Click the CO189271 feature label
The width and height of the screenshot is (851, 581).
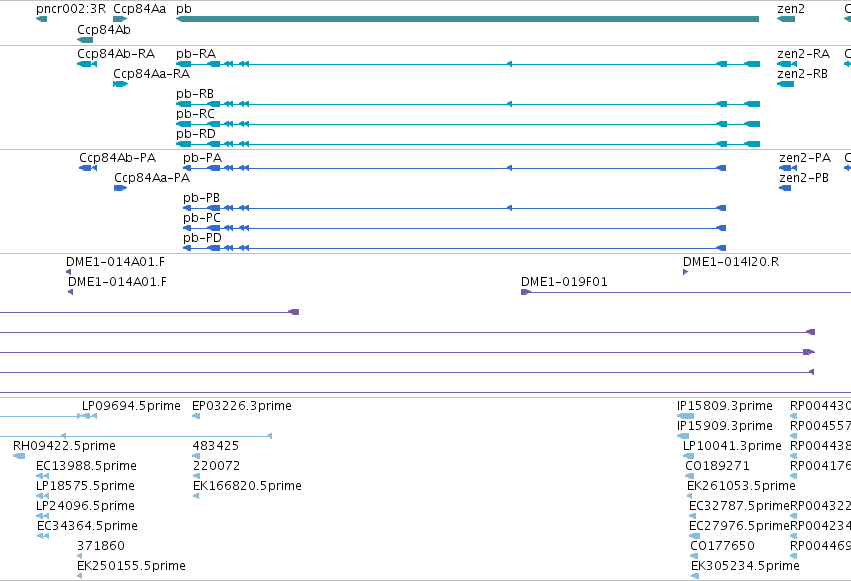click(717, 466)
